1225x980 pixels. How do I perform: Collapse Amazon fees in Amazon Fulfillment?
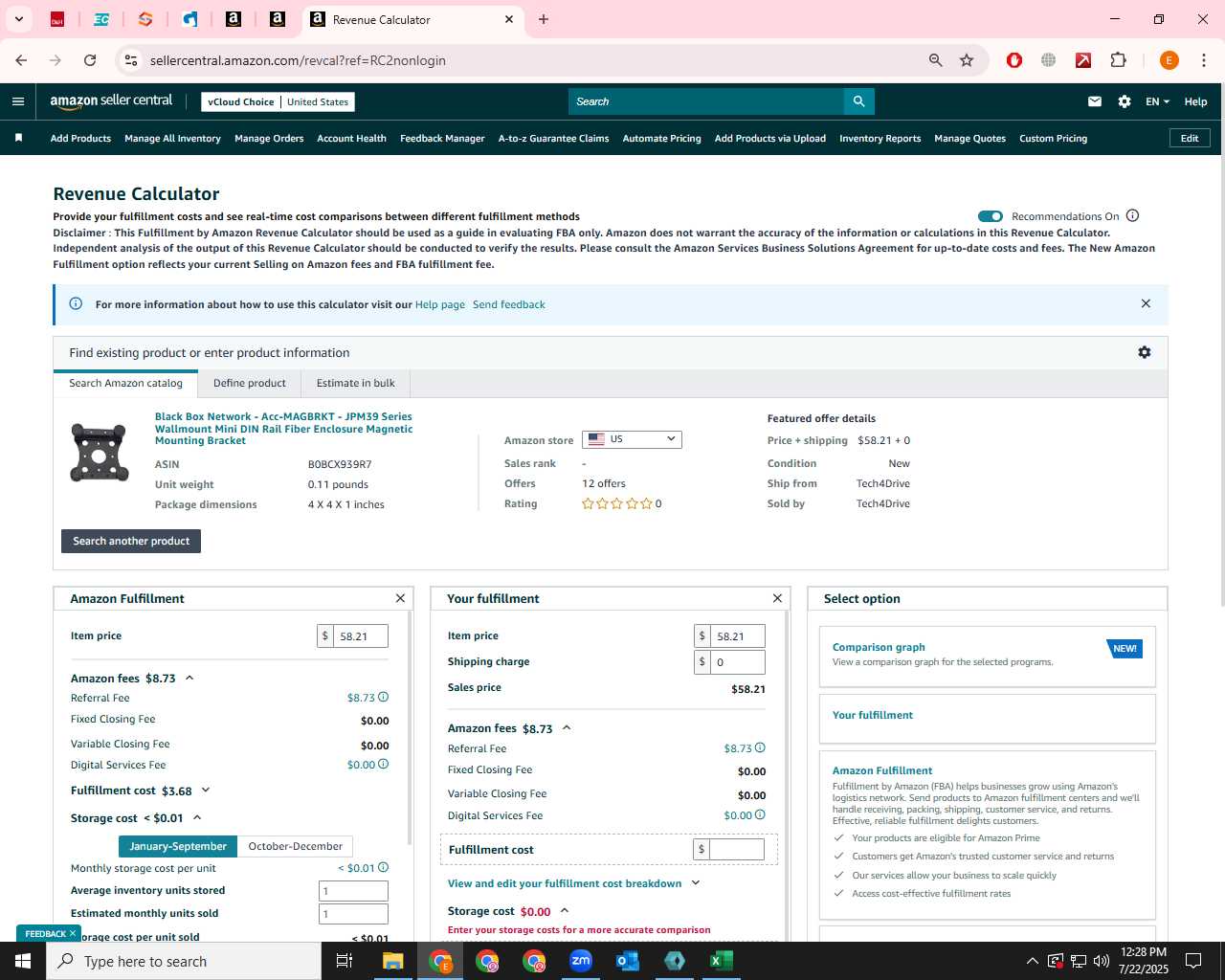point(189,678)
